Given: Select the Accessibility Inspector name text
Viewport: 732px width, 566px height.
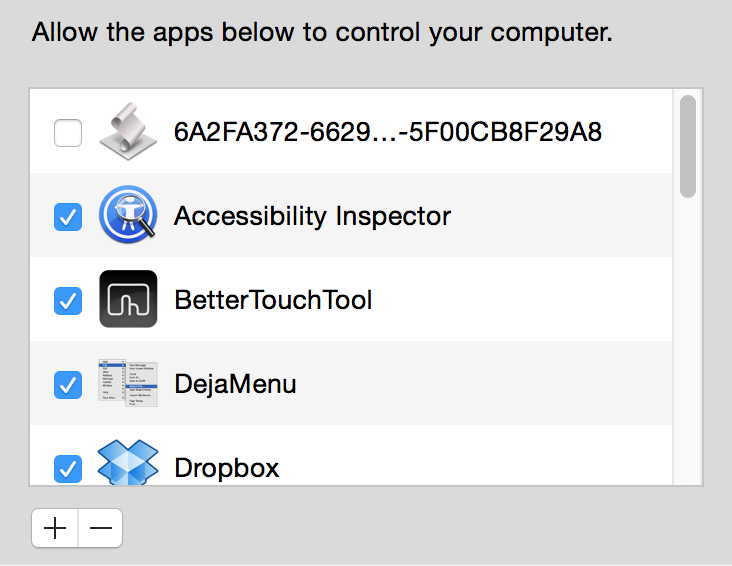Looking at the screenshot, I should coord(312,216).
